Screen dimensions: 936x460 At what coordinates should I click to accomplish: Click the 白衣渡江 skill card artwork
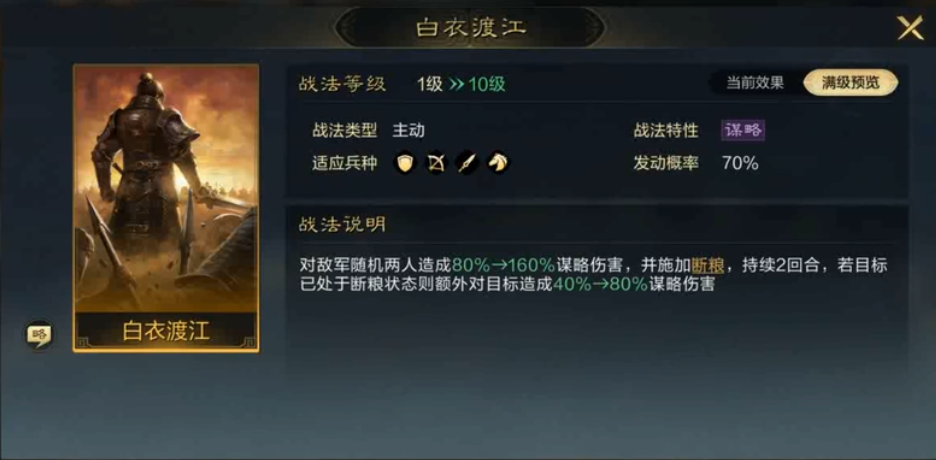pyautogui.click(x=166, y=188)
